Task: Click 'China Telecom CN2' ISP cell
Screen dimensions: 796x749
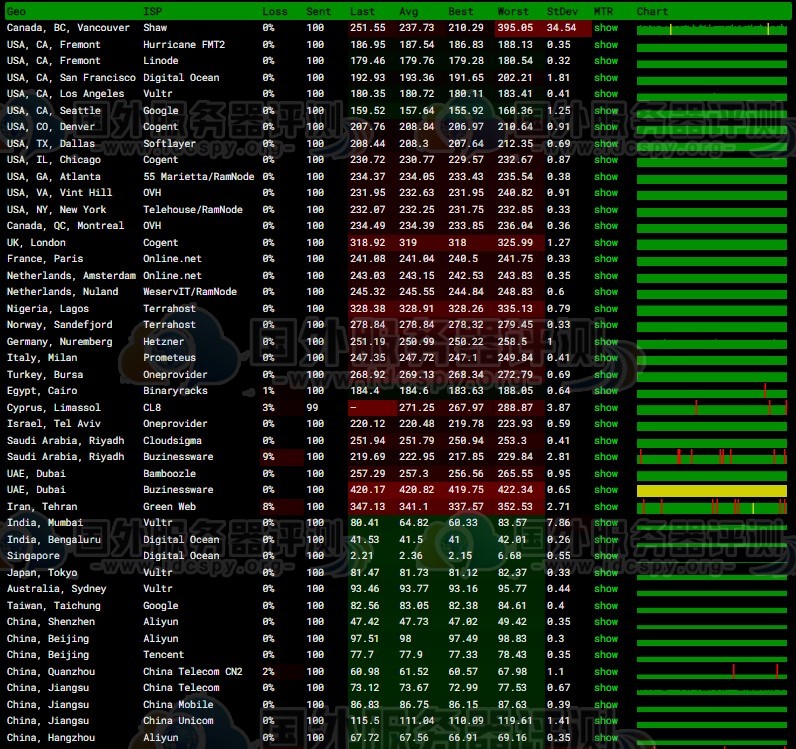Action: tap(192, 672)
